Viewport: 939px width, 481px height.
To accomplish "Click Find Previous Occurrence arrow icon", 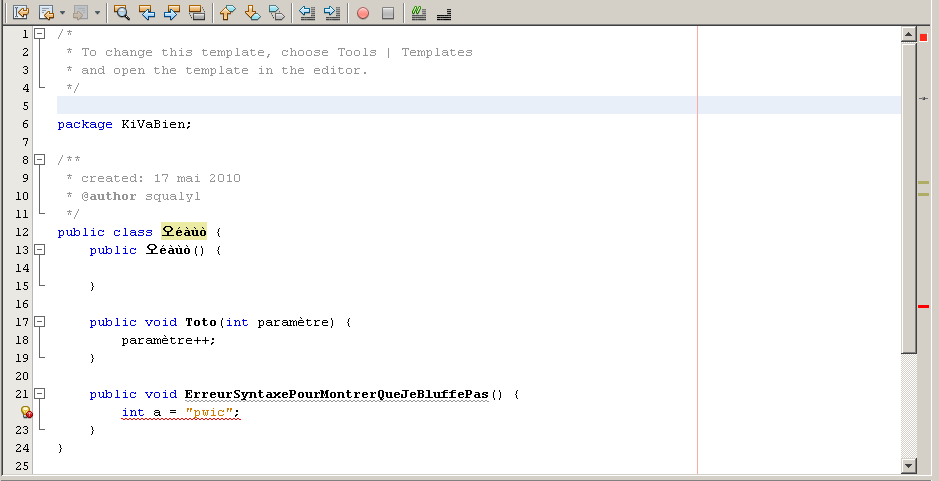I will point(147,13).
